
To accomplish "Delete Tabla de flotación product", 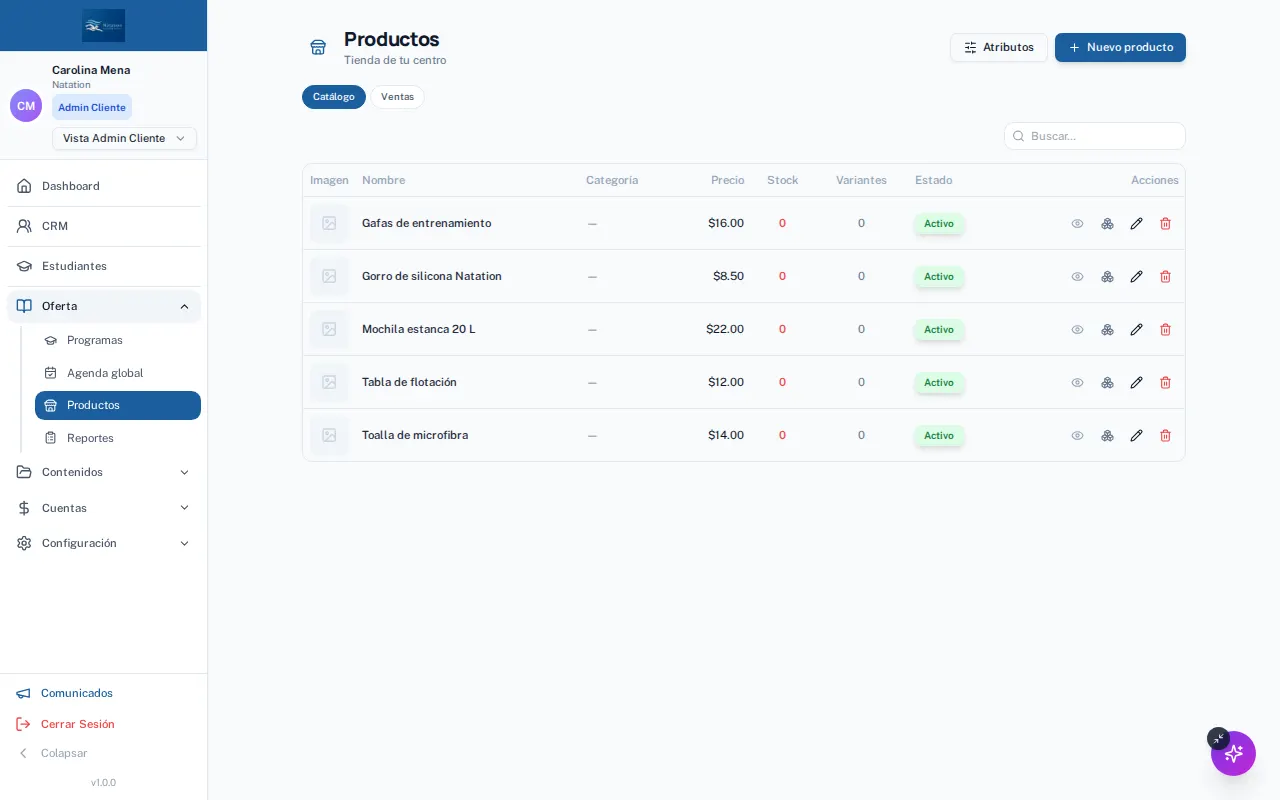I will (1165, 382).
